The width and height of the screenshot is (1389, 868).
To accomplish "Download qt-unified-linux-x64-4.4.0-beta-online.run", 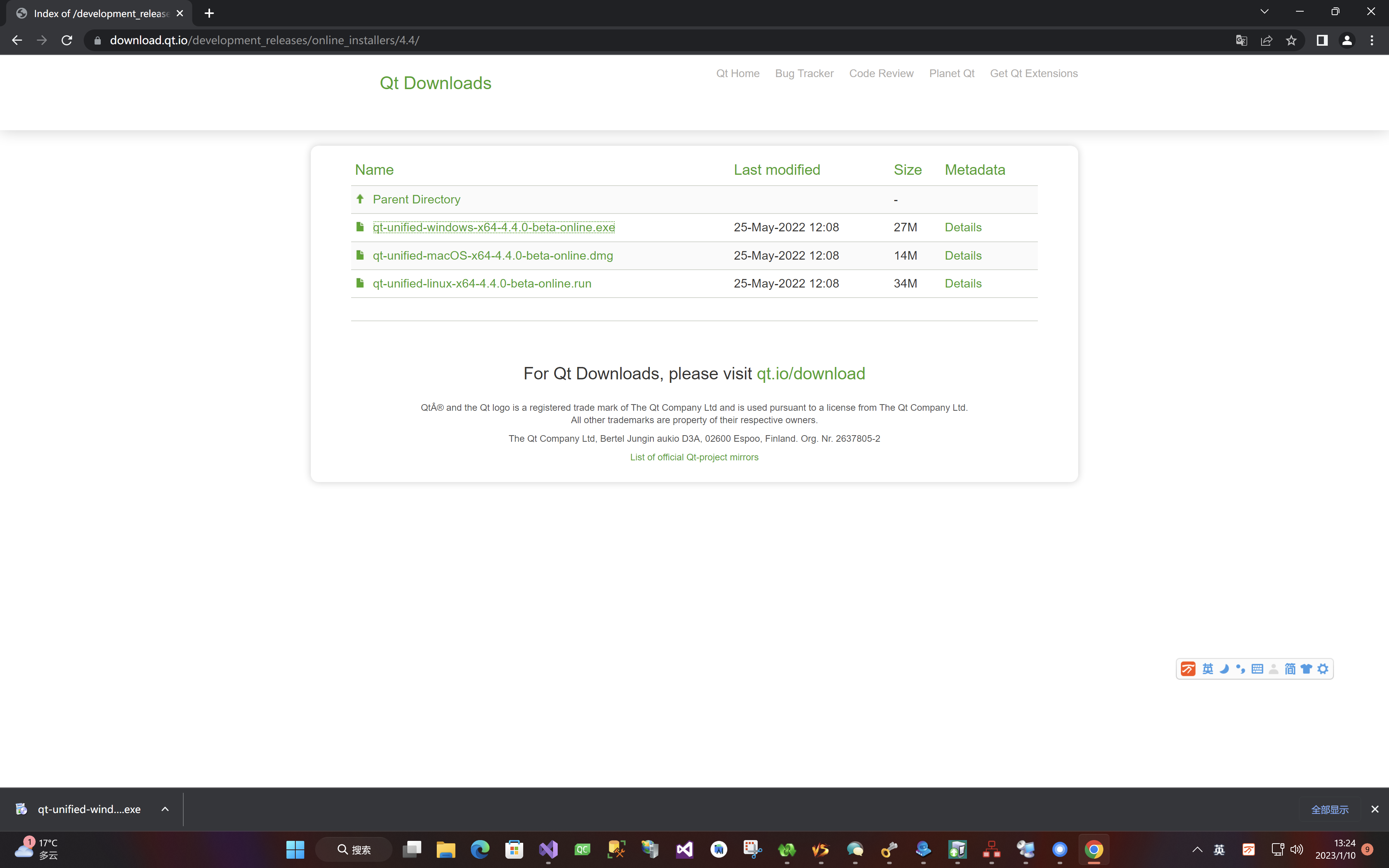I will coord(482,284).
